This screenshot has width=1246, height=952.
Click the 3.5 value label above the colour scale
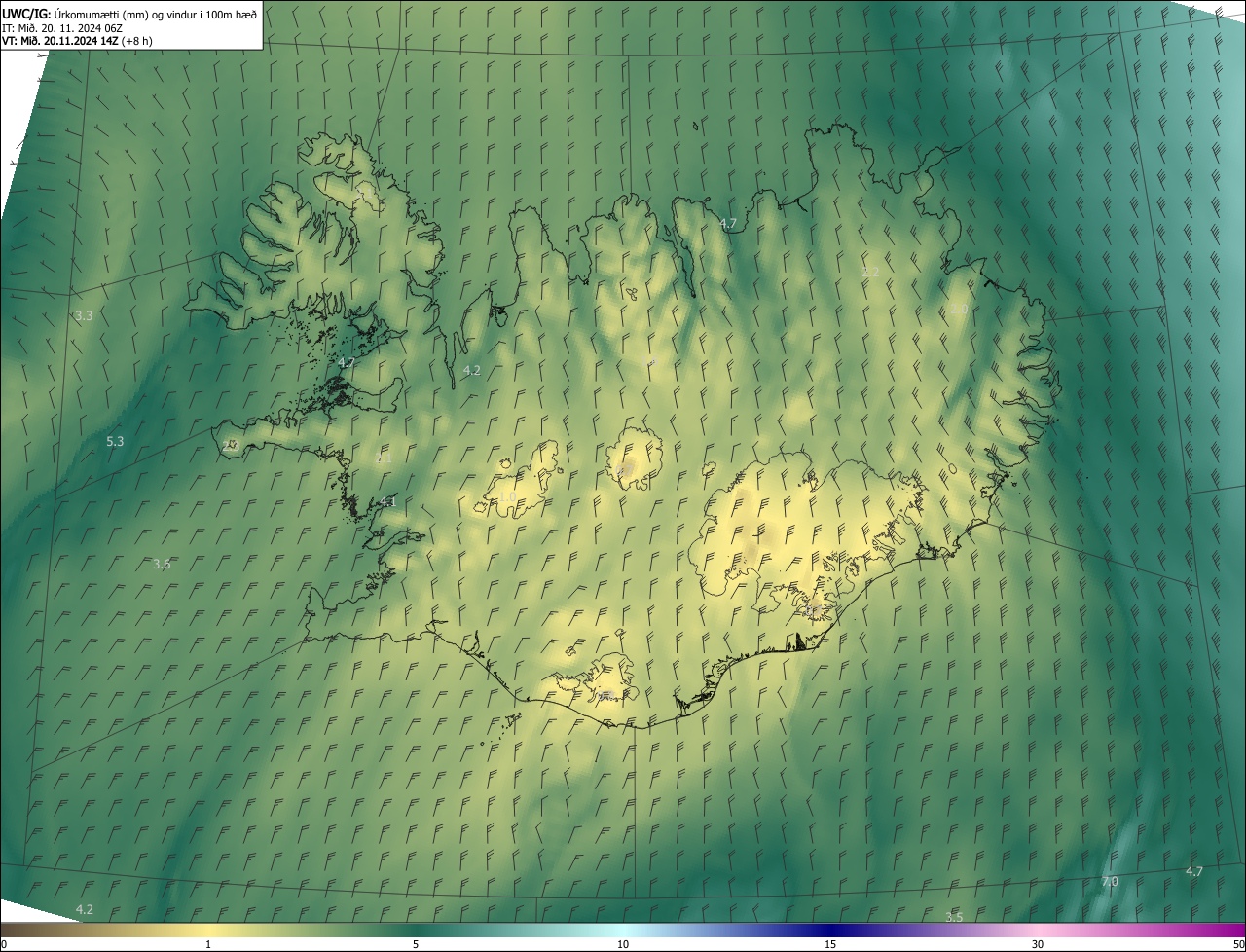tap(954, 917)
